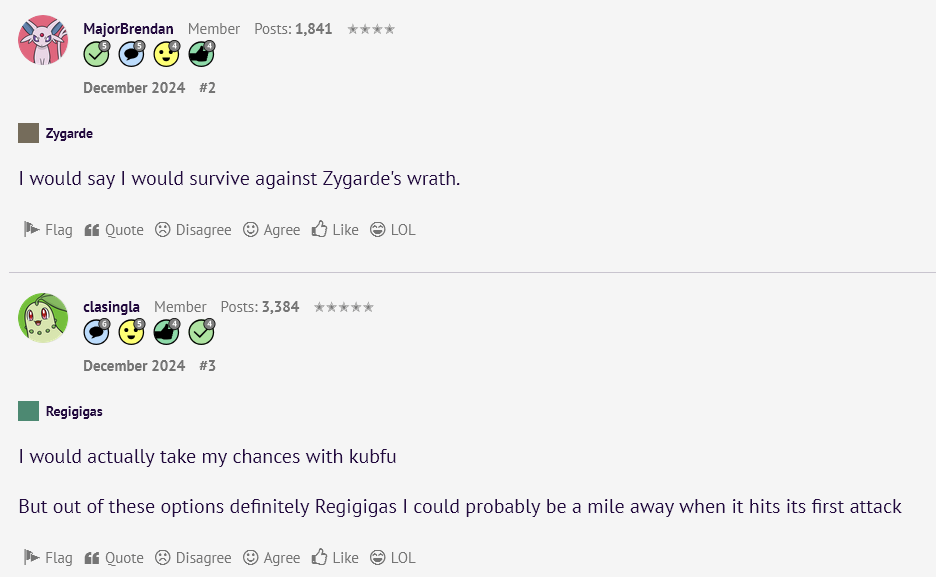
Task: Like clasingla's Regigigas post
Action: coord(335,557)
